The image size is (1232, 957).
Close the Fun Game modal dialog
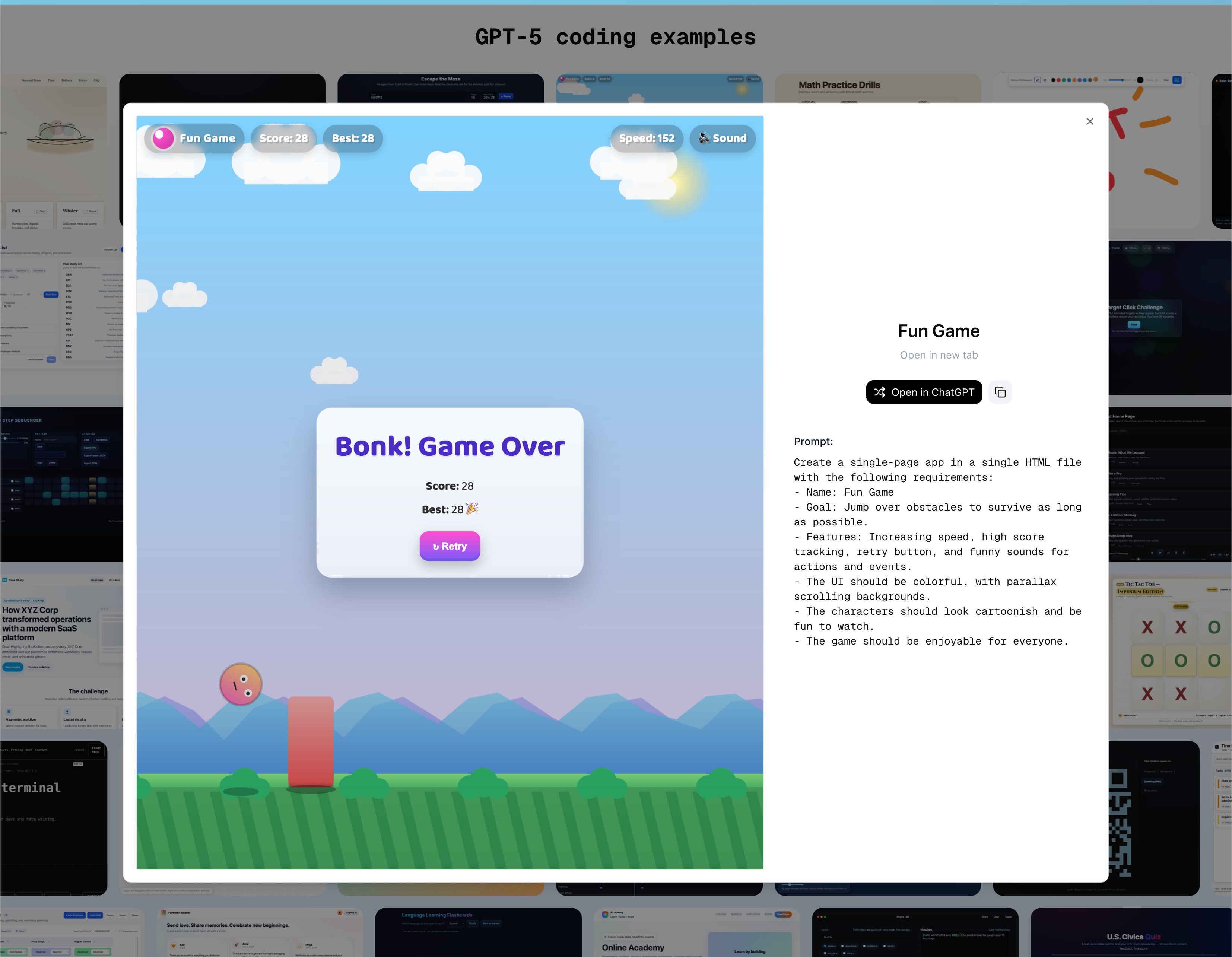(1089, 121)
